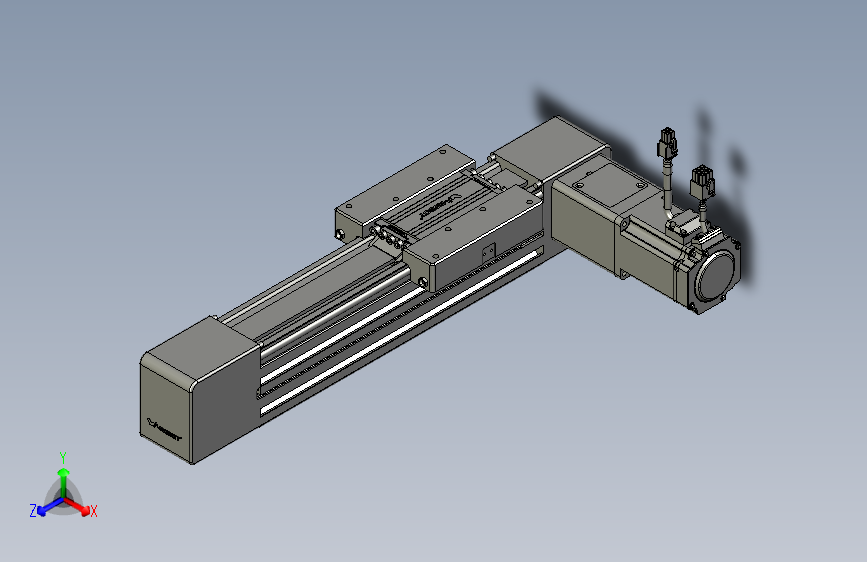Screen dimensions: 867x562
Task: Pick the taller black cable connector on the motor
Action: point(668,142)
